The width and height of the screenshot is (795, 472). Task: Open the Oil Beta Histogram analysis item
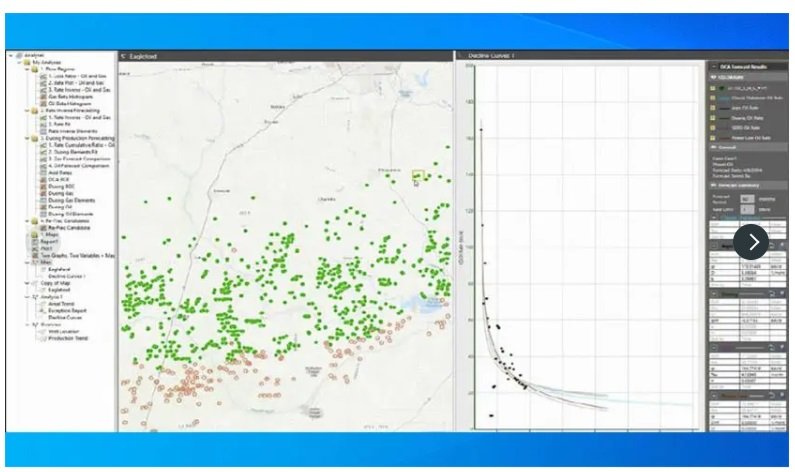[x=62, y=102]
